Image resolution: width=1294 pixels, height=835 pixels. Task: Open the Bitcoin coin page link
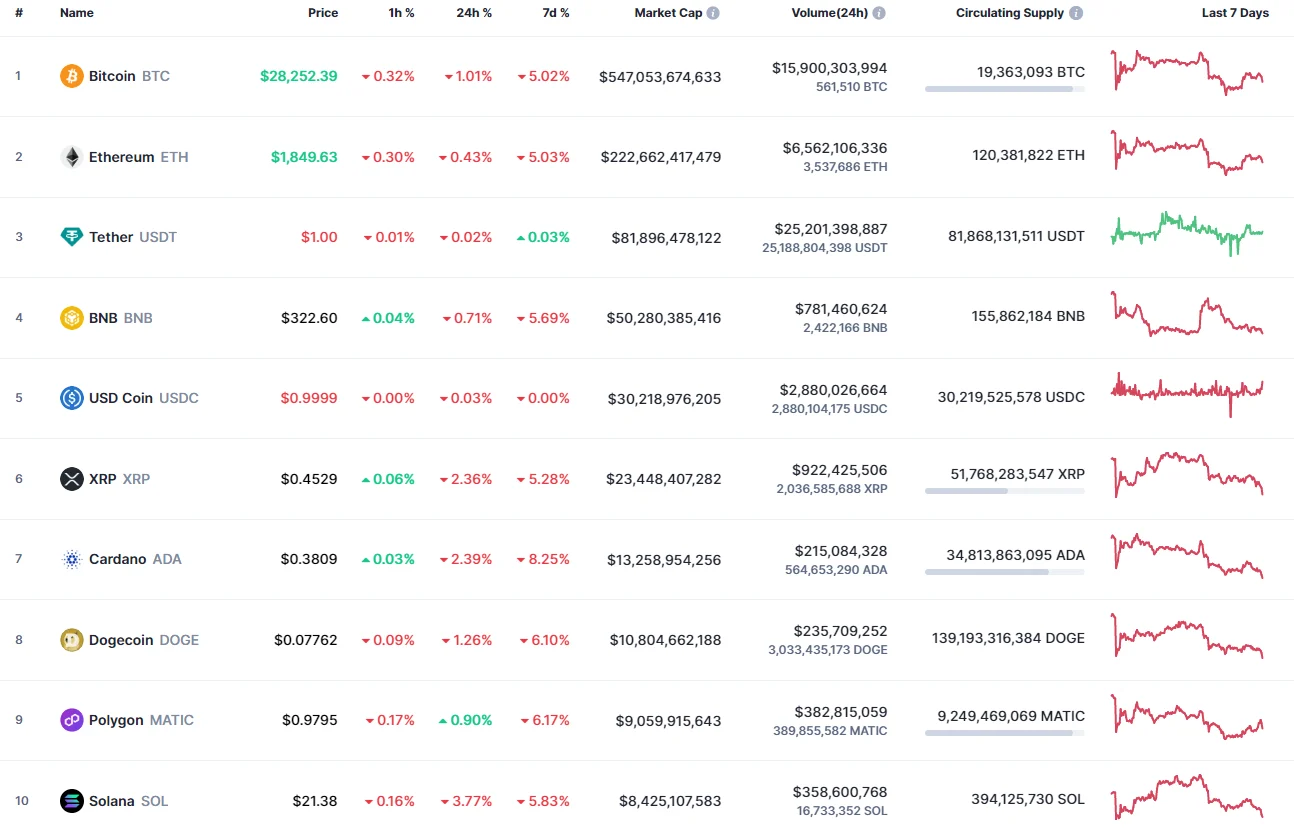(x=112, y=75)
